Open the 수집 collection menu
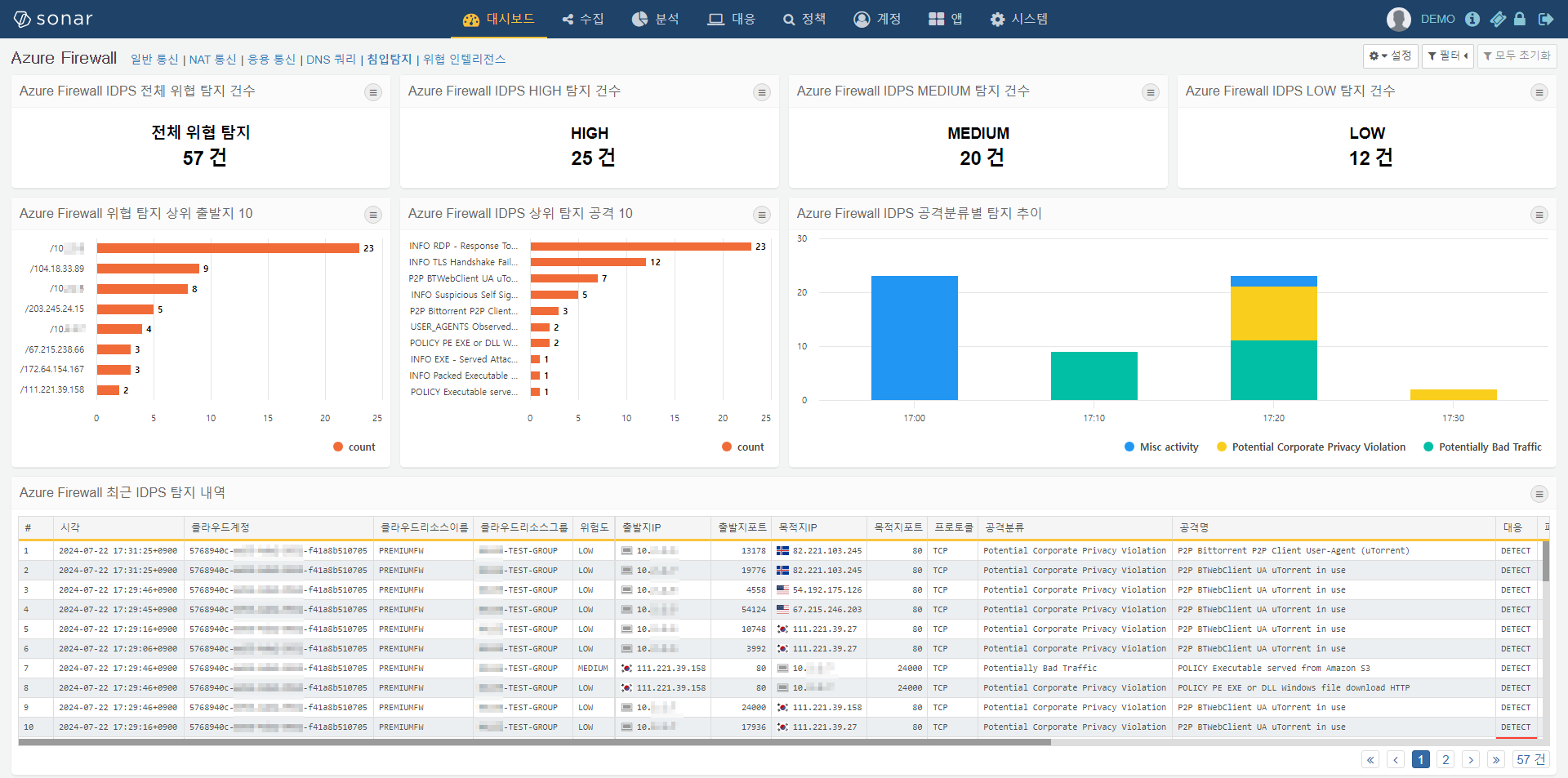Screen dimensions: 1568x778 pyautogui.click(x=583, y=19)
